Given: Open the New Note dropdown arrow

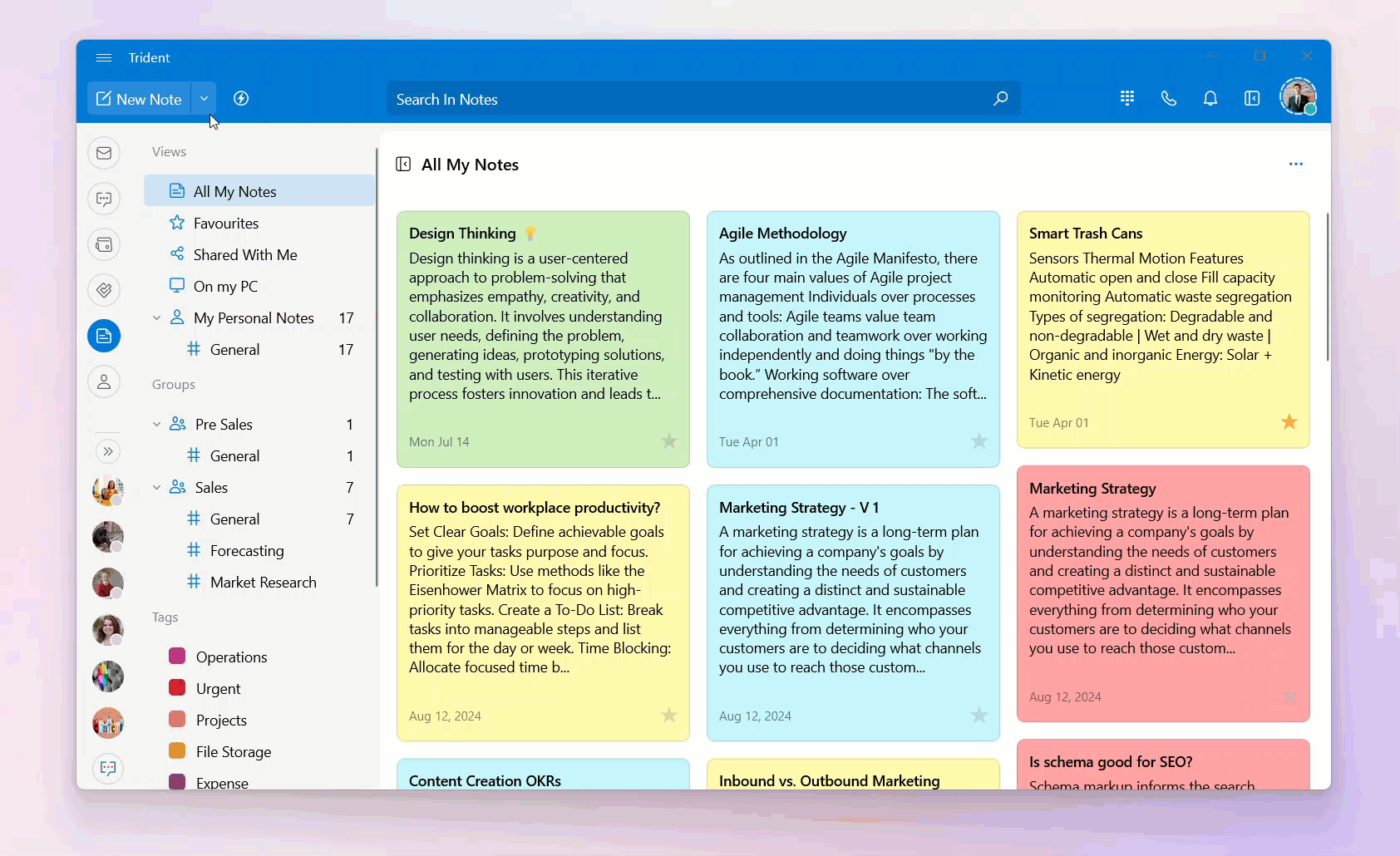Looking at the screenshot, I should tap(204, 99).
